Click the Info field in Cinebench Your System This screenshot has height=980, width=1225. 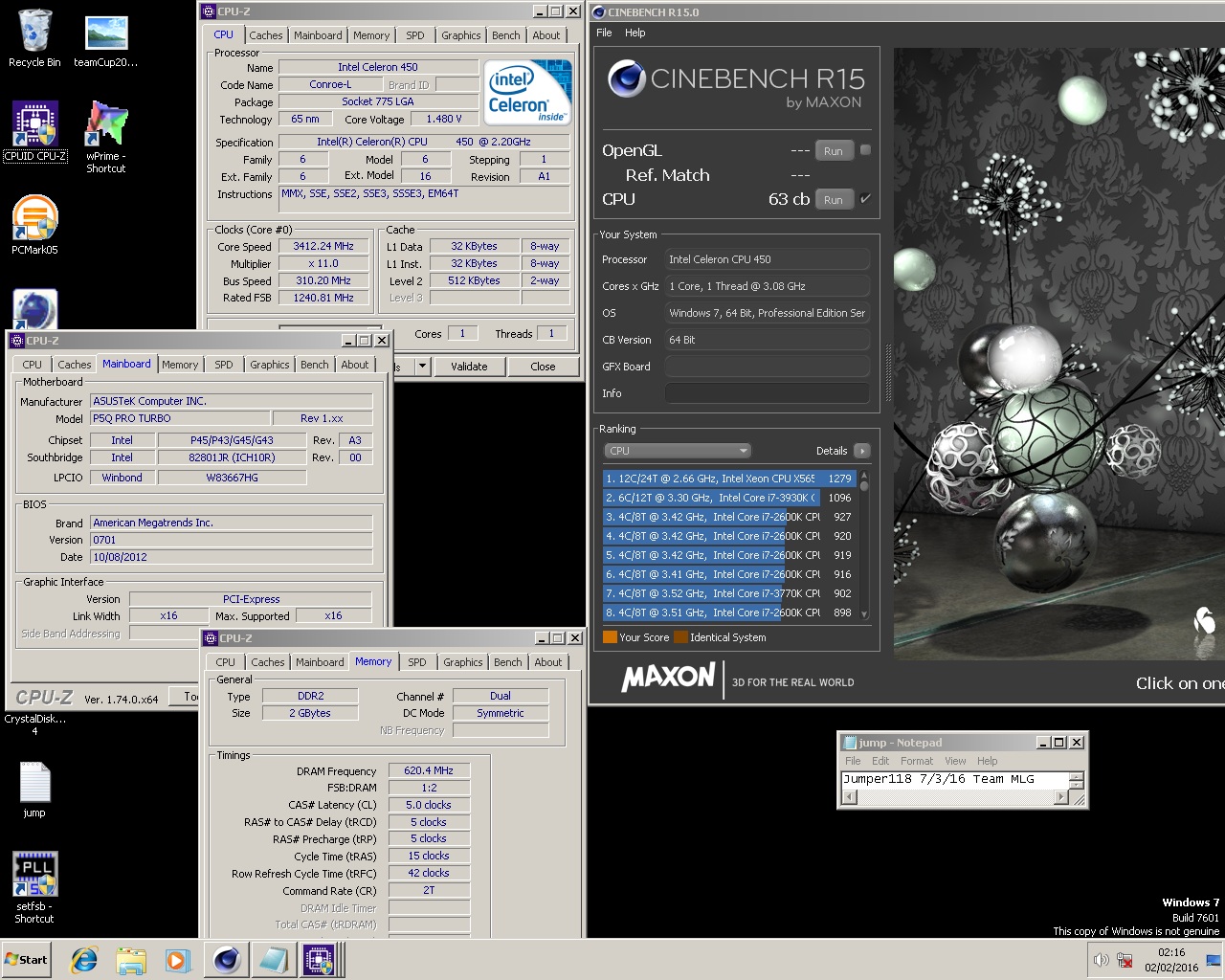[767, 393]
